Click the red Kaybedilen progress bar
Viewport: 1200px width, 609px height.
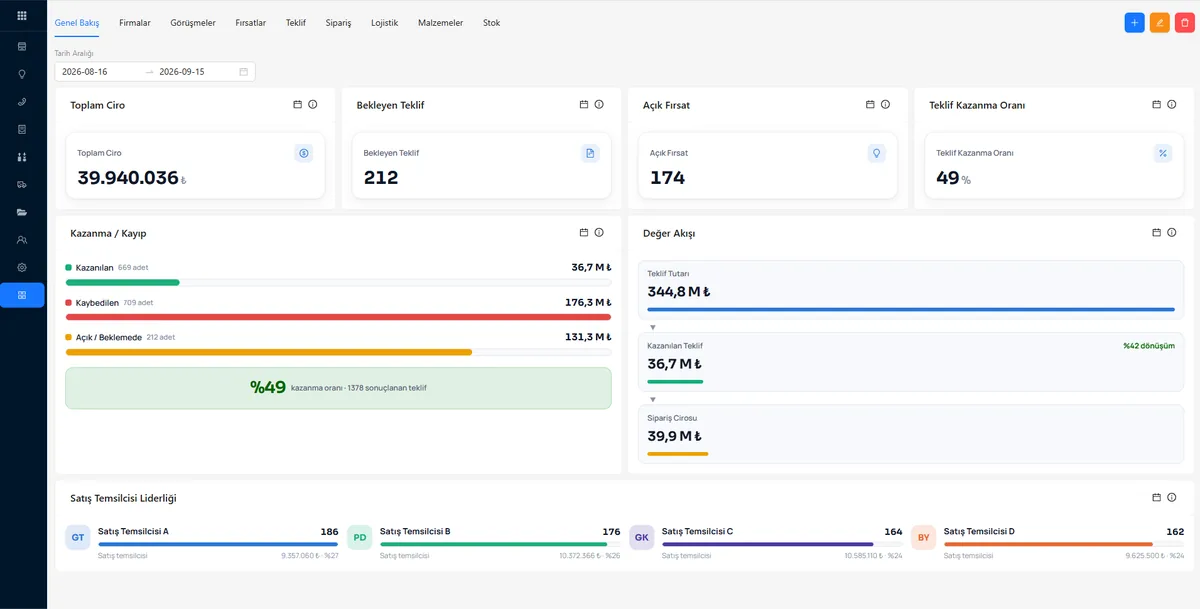[338, 317]
